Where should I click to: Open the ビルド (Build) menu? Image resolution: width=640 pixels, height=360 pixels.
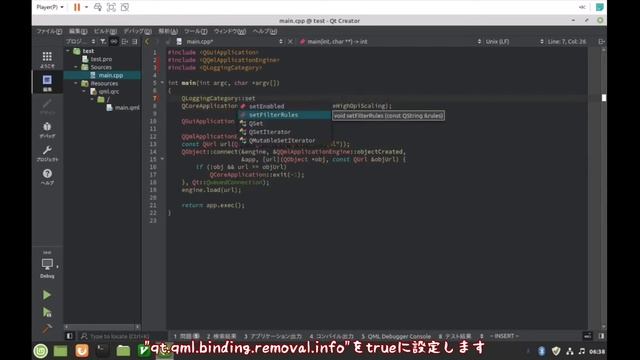click(x=105, y=31)
